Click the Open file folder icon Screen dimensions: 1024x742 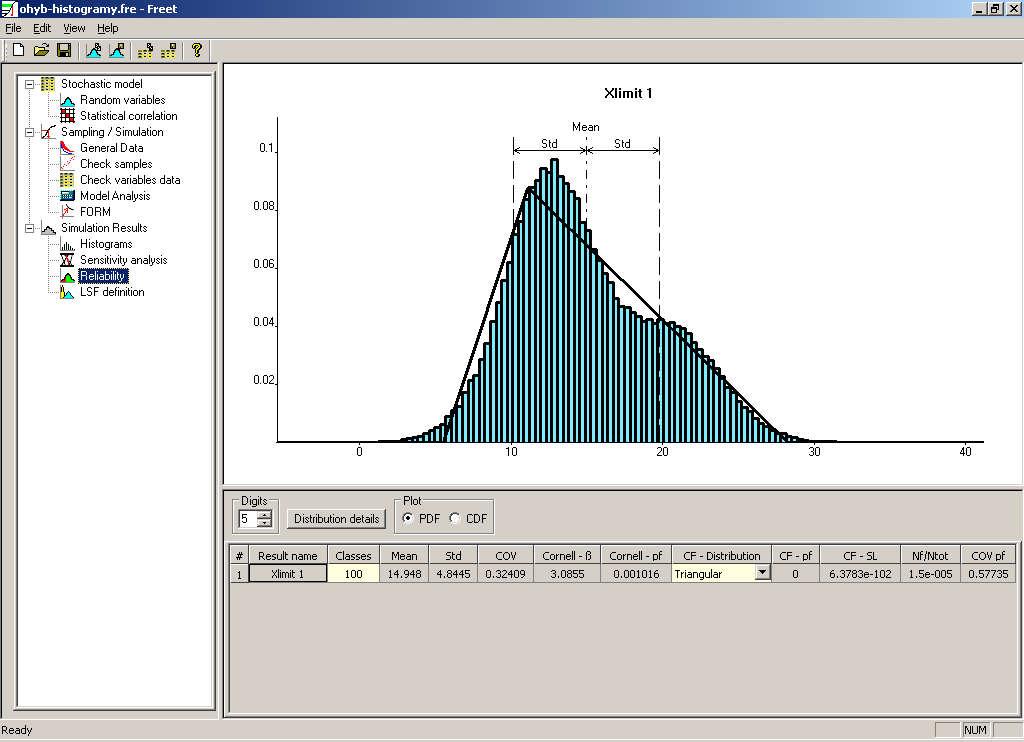(41, 50)
